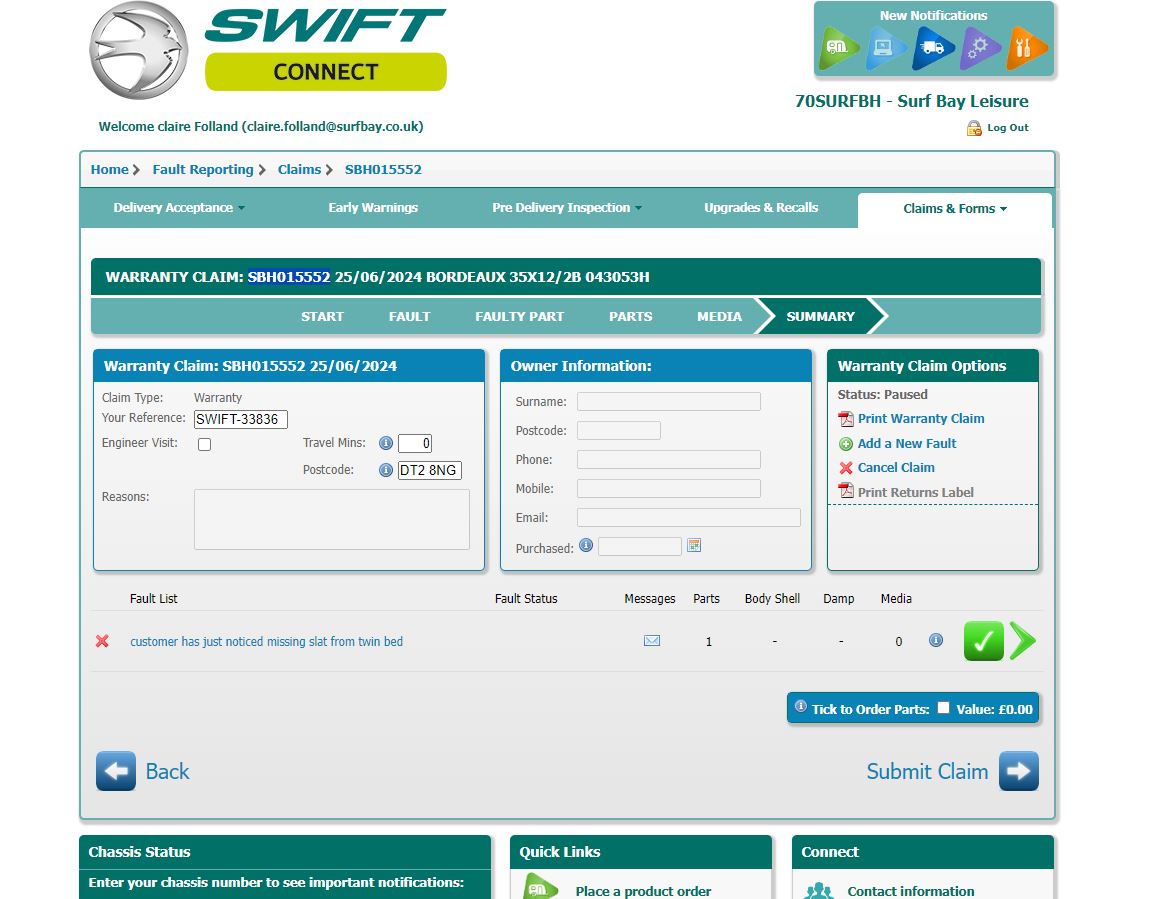Click info icon on Tick to Order Parts
The image size is (1151, 899).
[801, 706]
